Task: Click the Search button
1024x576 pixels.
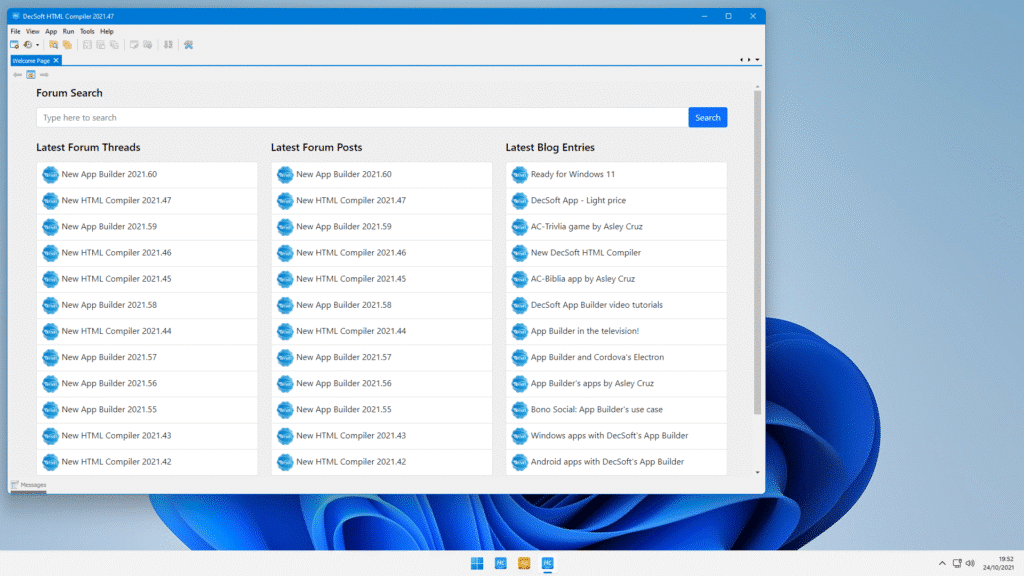Action: pos(707,117)
